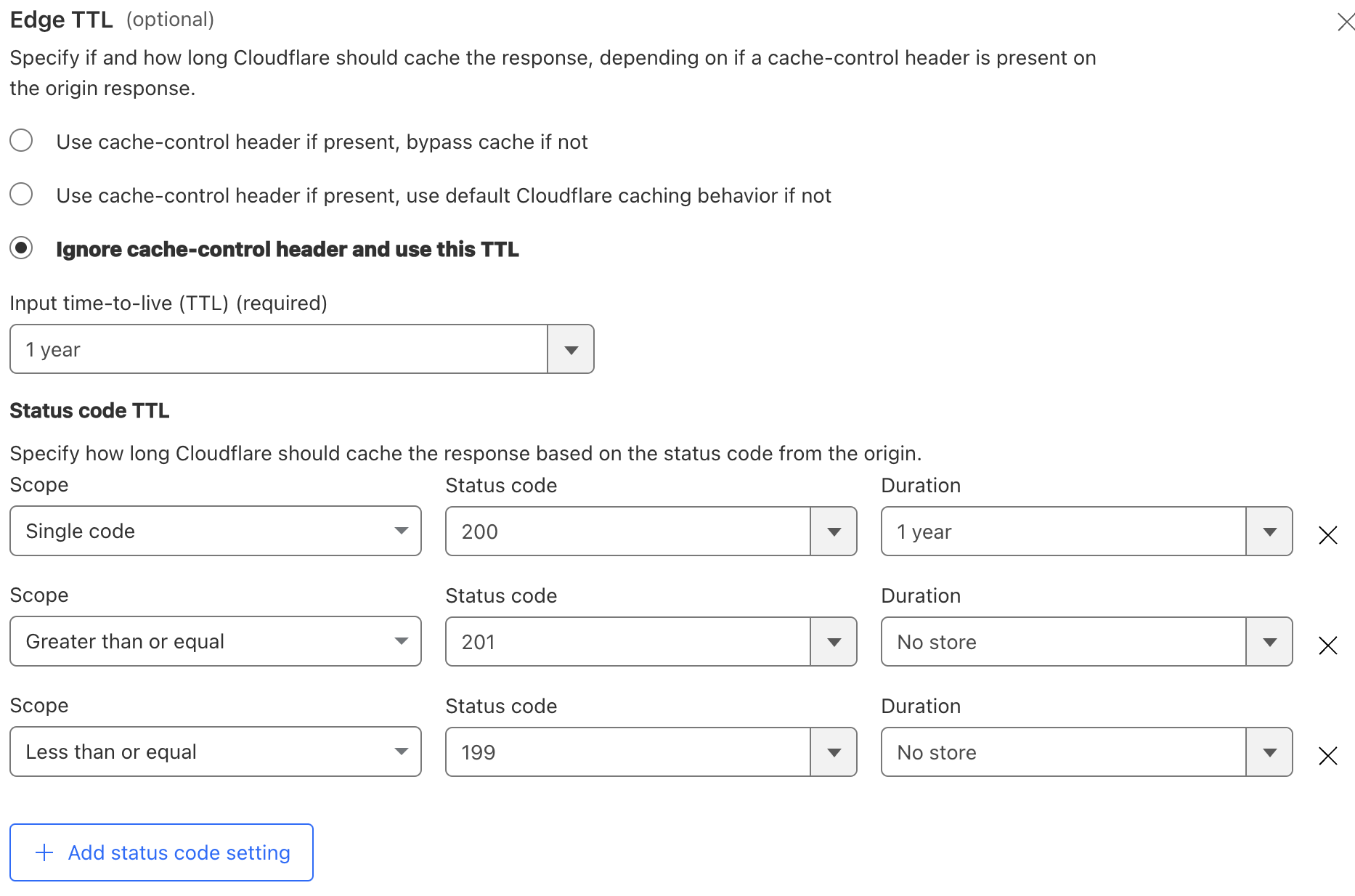Click the status code field showing 199

[627, 753]
